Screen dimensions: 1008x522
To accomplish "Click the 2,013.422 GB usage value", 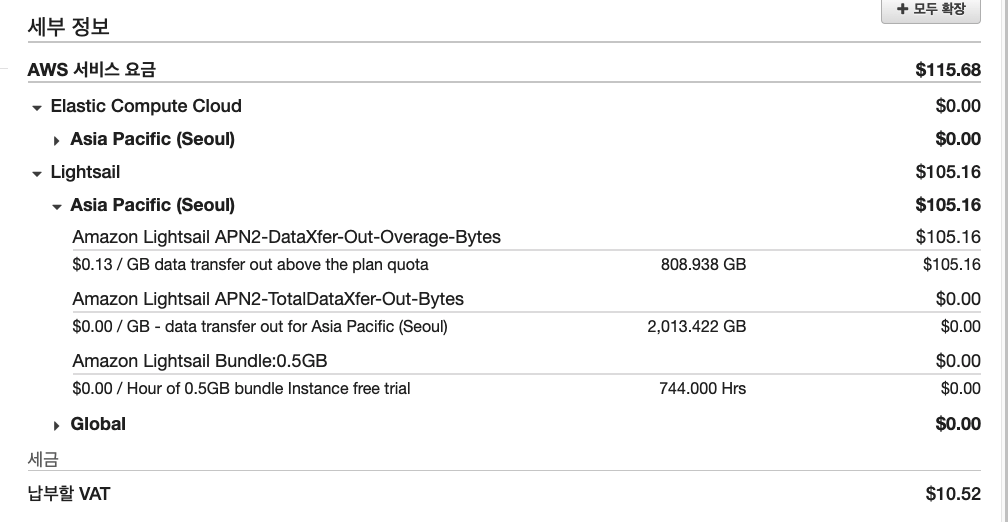I will [x=696, y=326].
